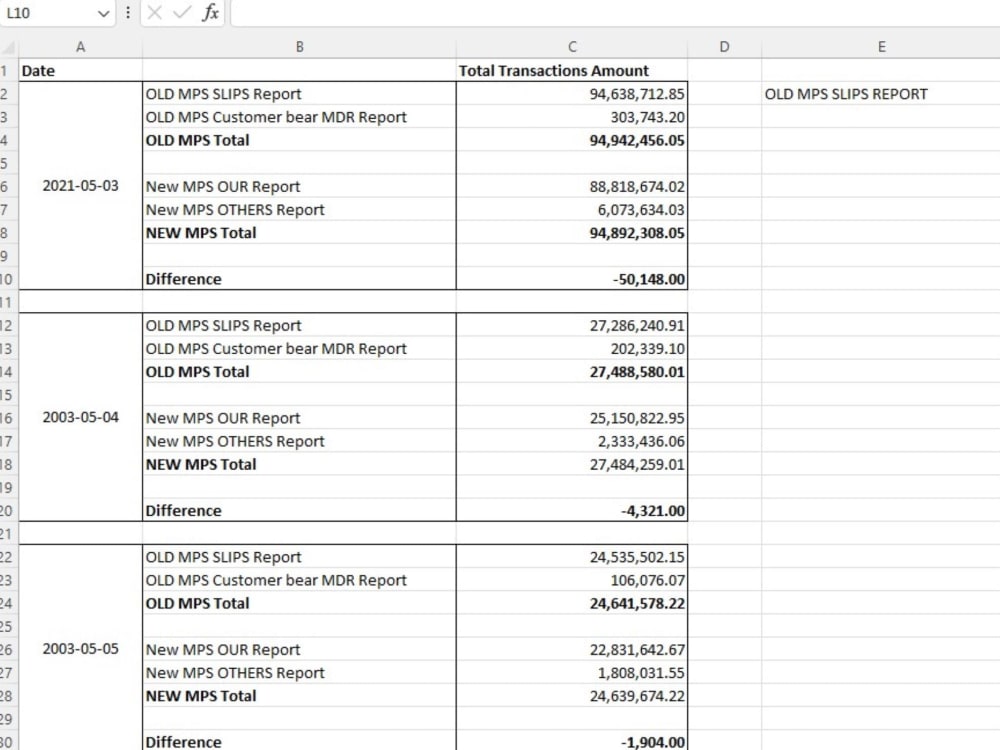
Task: Click the Select All corner triangle
Action: (9, 47)
